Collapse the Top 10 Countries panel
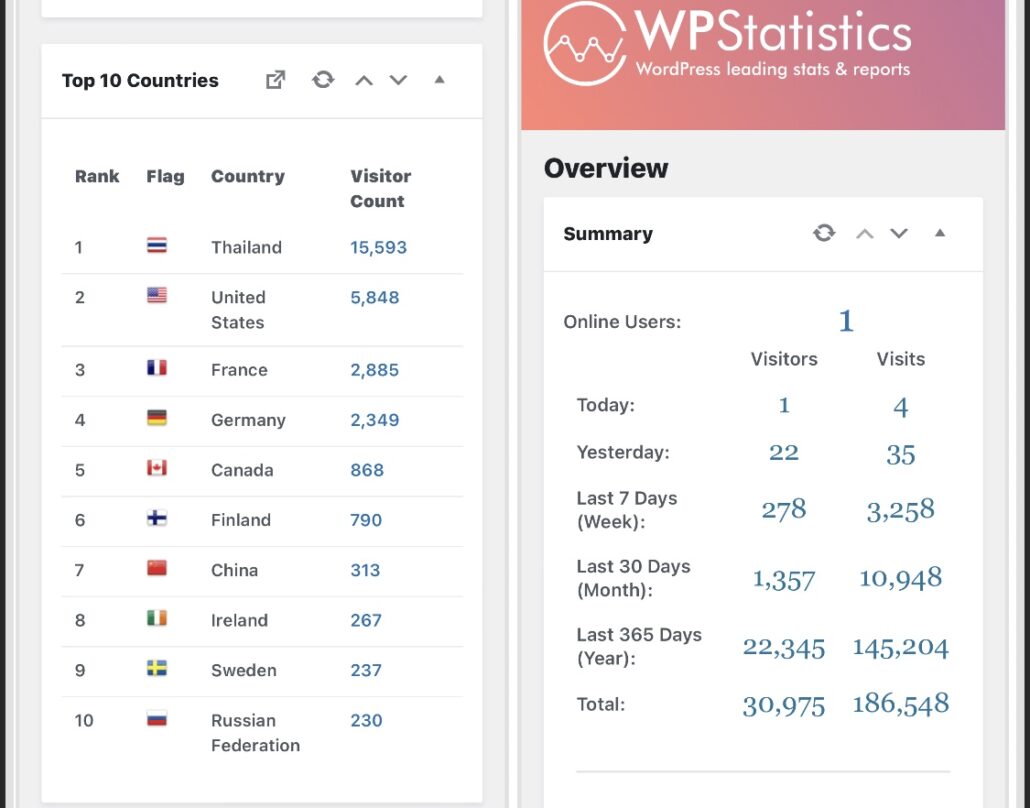The image size is (1030, 808). pyautogui.click(x=439, y=80)
